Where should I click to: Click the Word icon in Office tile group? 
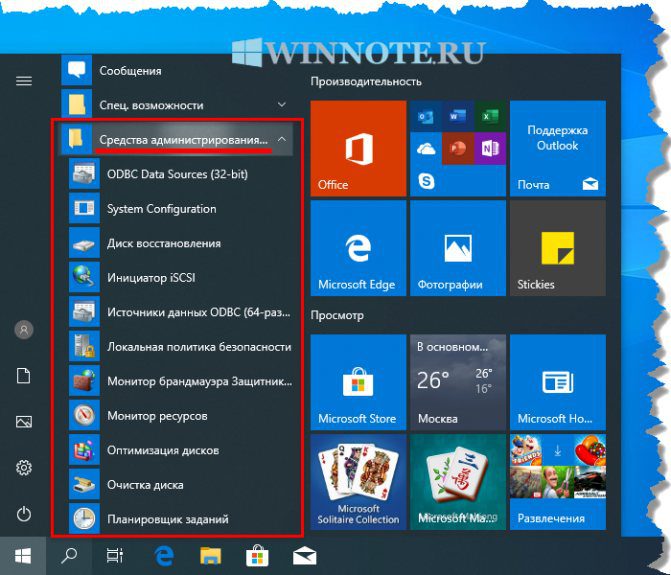(458, 116)
